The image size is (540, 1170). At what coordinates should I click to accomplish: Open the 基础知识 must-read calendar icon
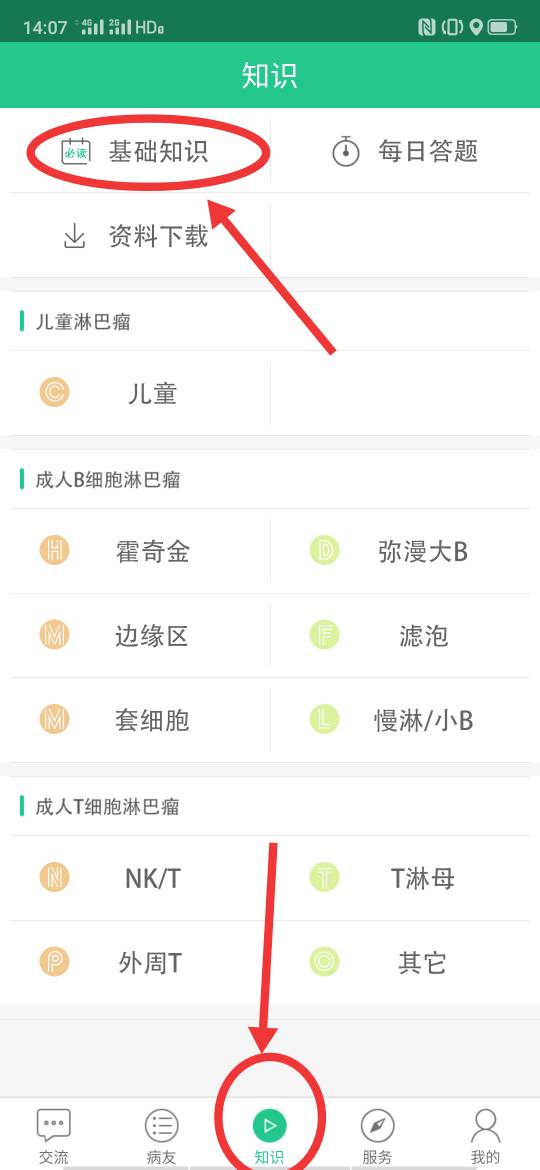[75, 151]
